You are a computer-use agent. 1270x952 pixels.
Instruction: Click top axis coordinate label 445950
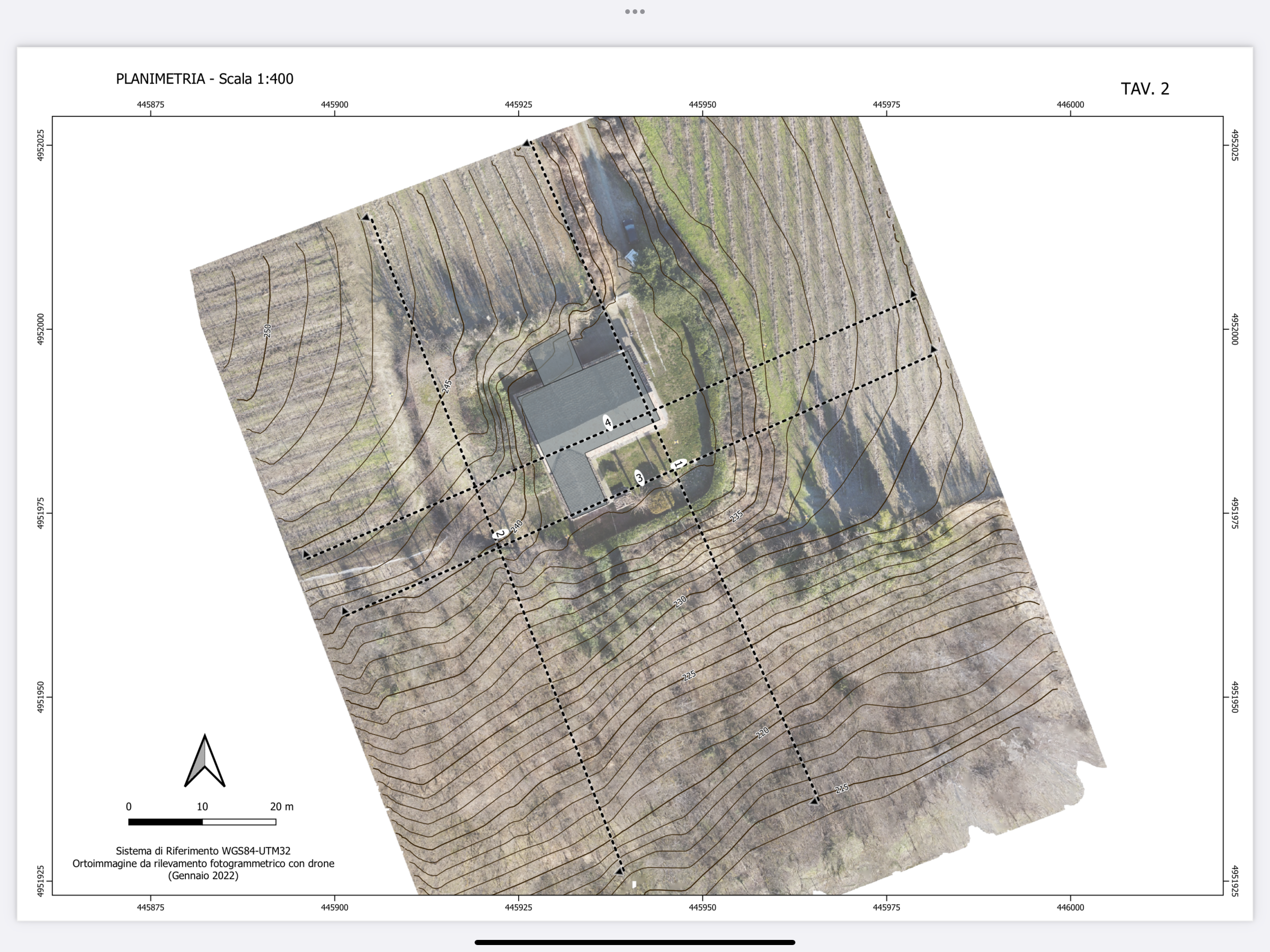(x=702, y=105)
